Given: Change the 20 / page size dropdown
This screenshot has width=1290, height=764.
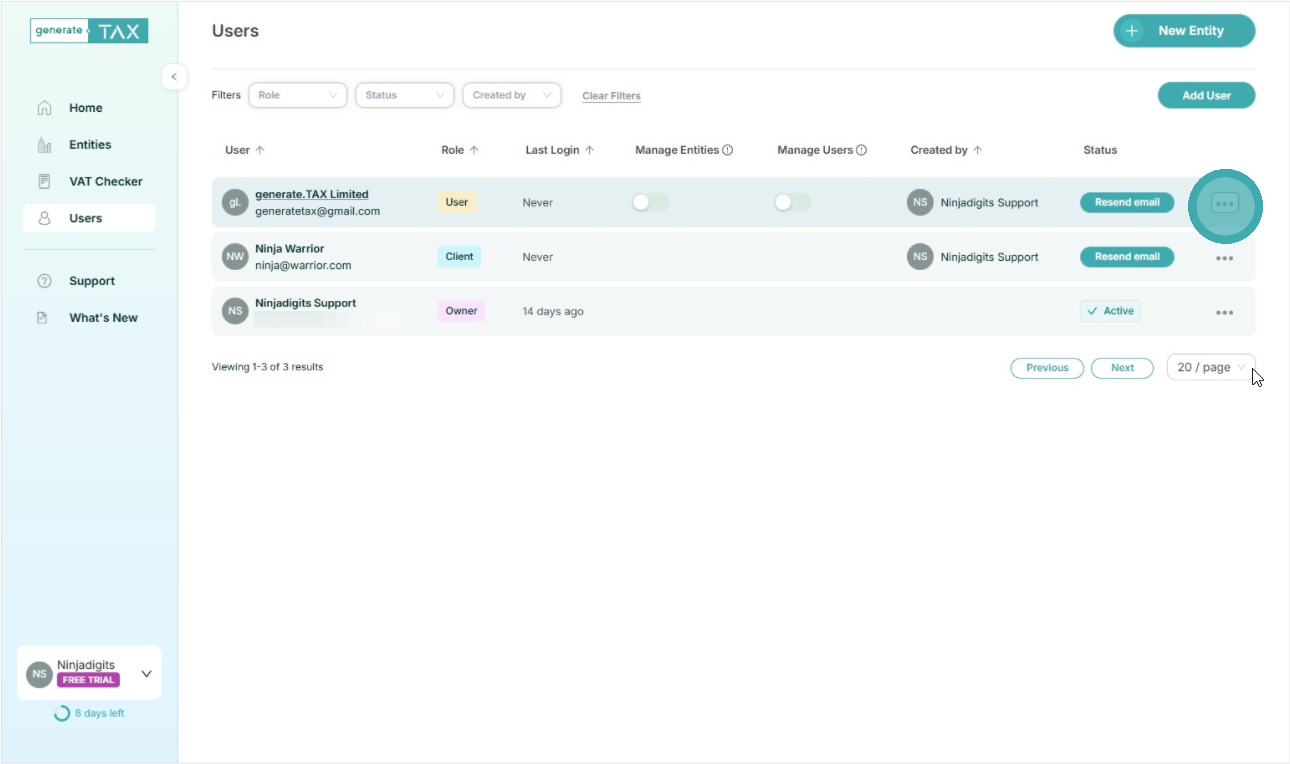Looking at the screenshot, I should [1210, 367].
